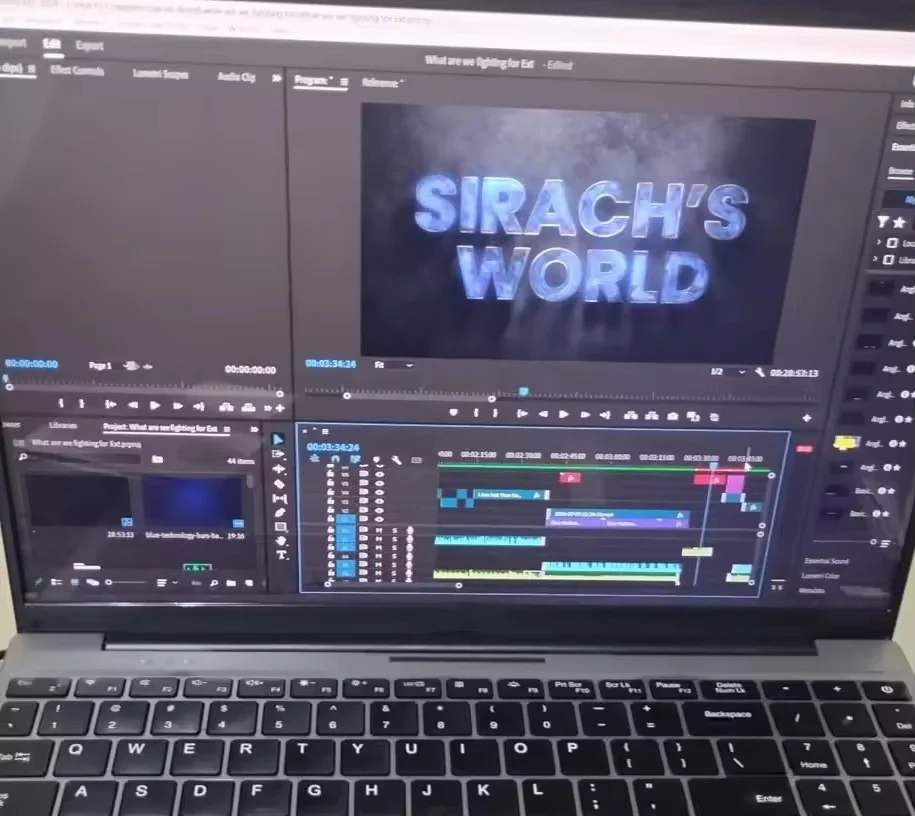Open Program monitor button editor plus icon

coord(807,418)
